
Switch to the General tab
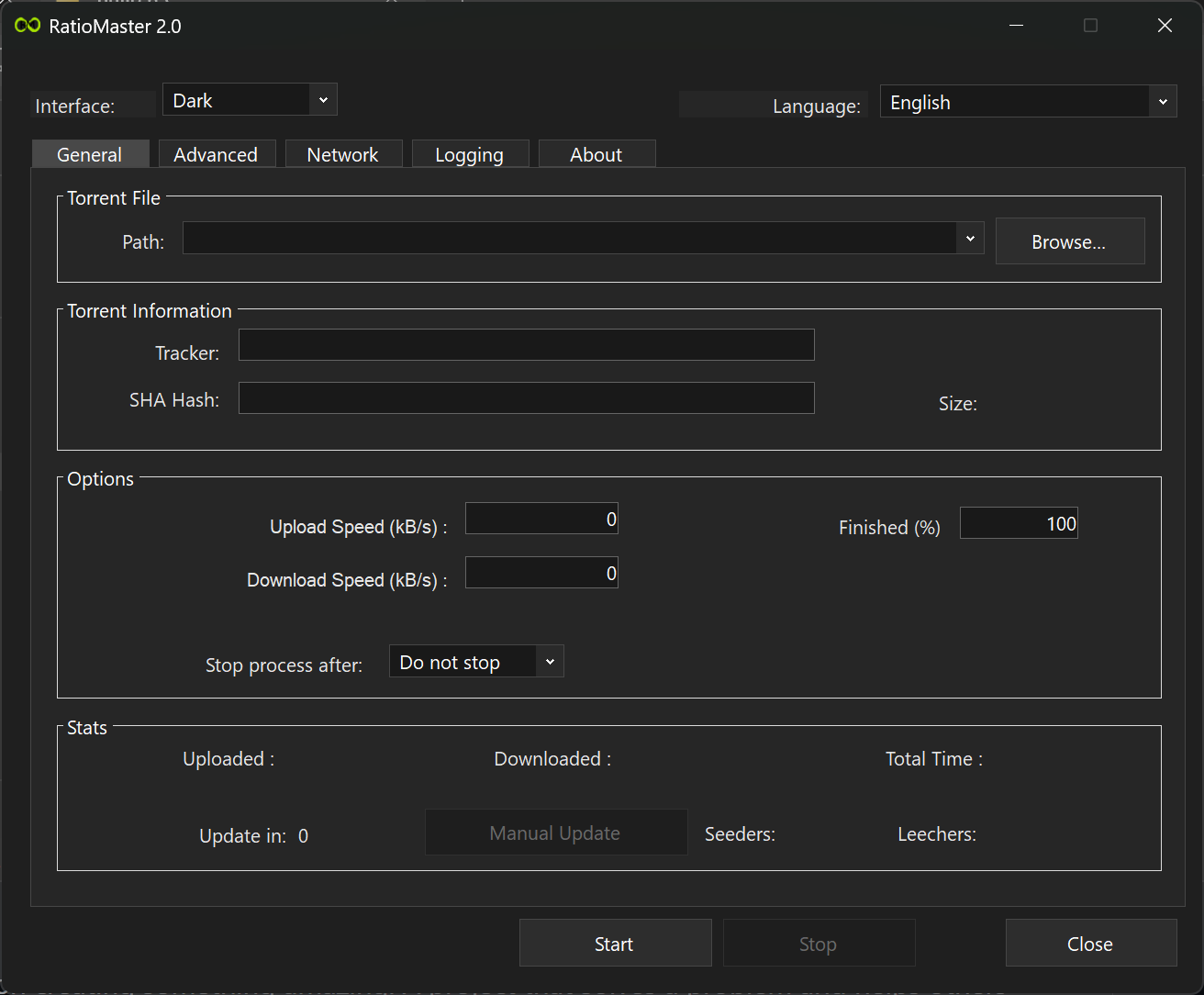pos(90,154)
